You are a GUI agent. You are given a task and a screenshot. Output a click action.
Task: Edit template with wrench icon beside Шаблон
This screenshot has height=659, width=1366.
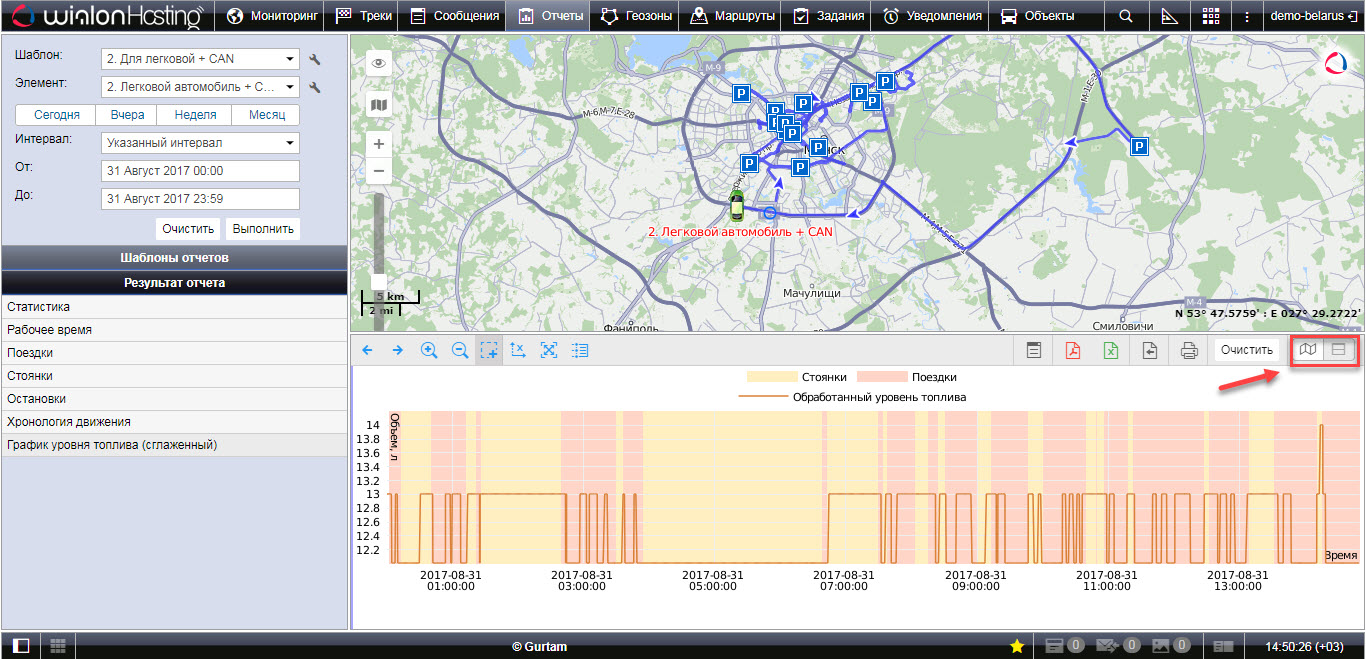click(x=315, y=60)
